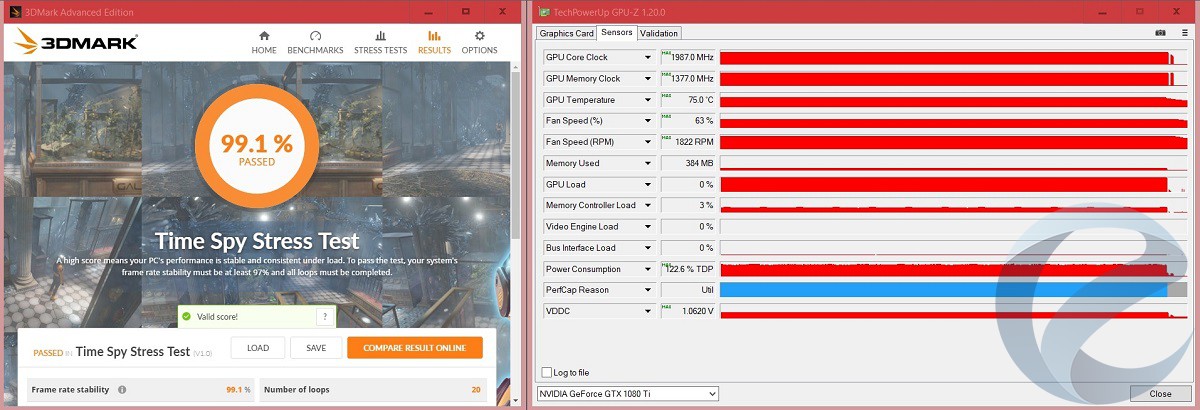Select the Sensors tab in GPU-Z
Screen dimensions: 1200x410
click(x=616, y=32)
